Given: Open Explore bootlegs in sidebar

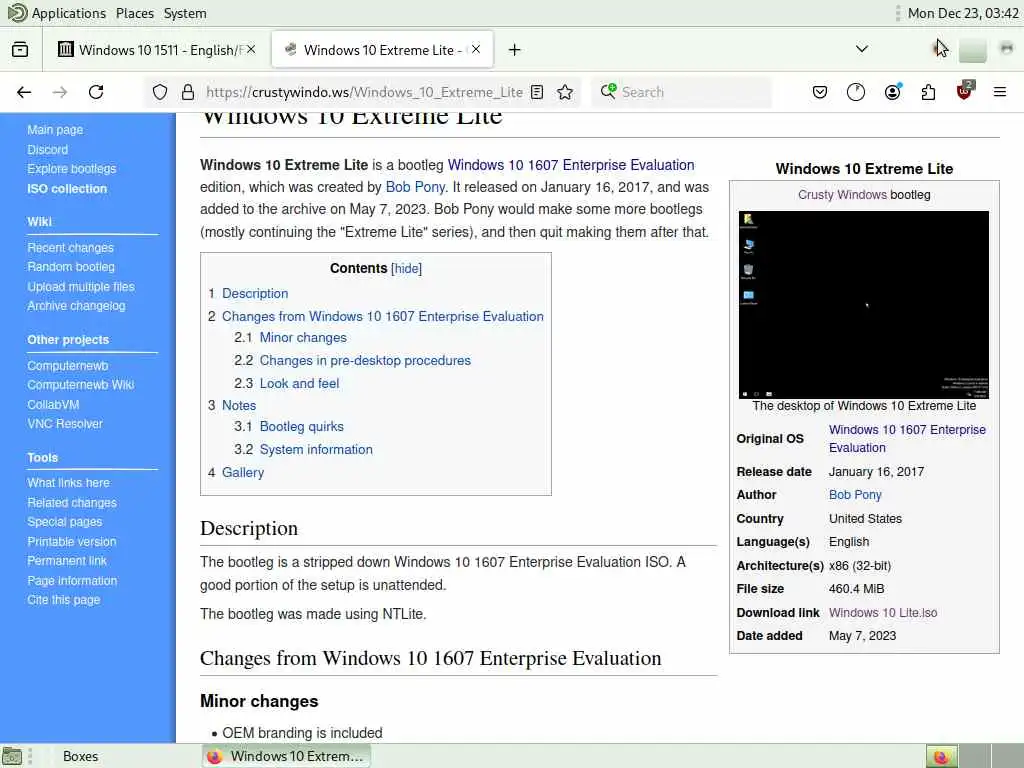Looking at the screenshot, I should coord(72,168).
